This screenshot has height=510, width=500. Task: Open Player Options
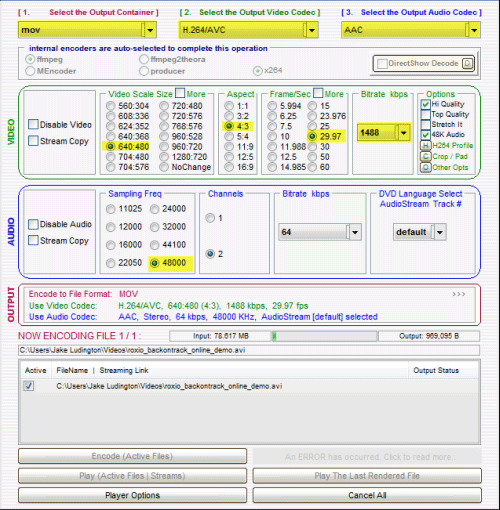click(x=132, y=495)
